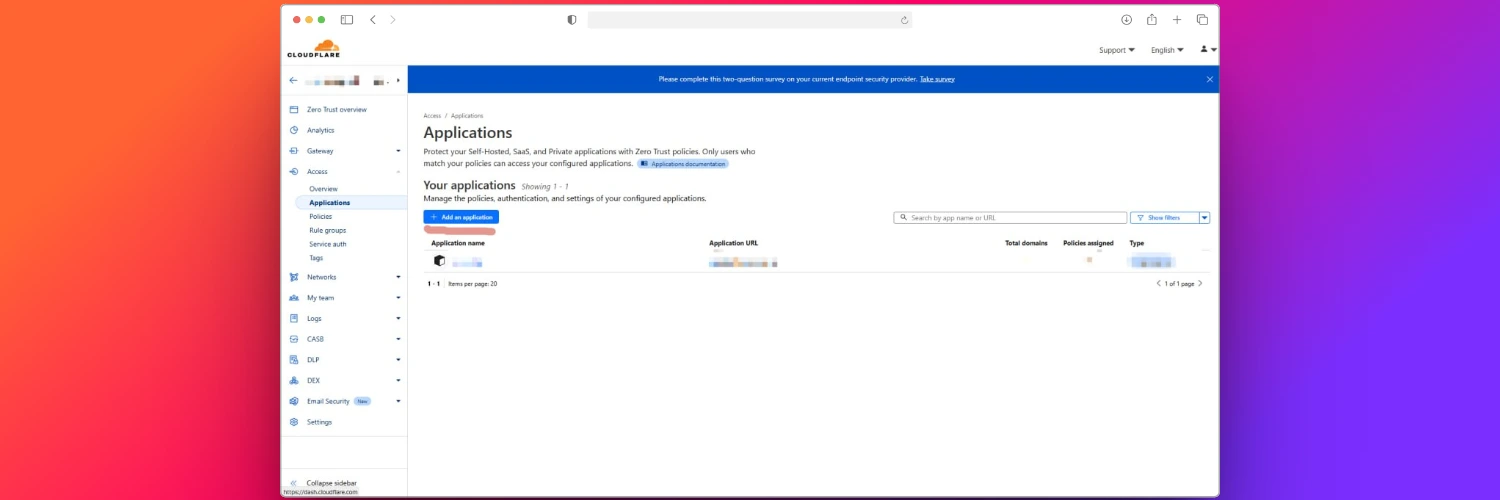The width and height of the screenshot is (1500, 500).
Task: Open Analytics from the sidebar
Action: [320, 130]
